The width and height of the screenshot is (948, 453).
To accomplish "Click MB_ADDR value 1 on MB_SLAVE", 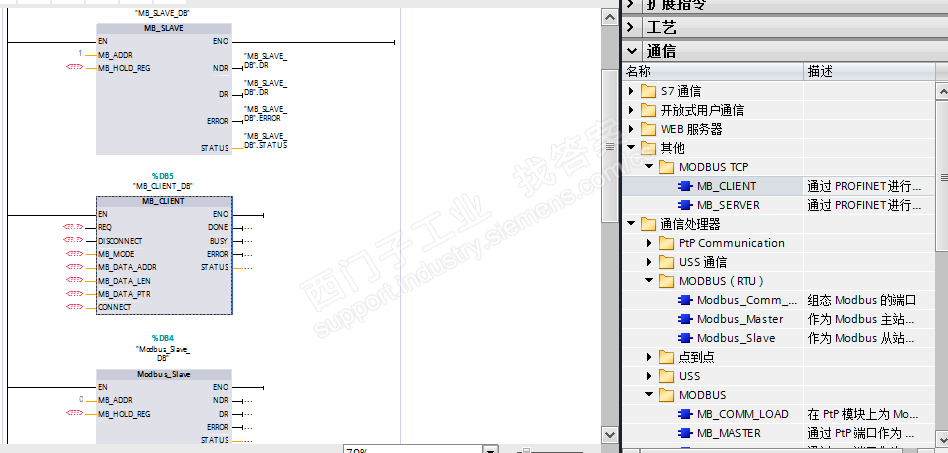I will pyautogui.click(x=80, y=54).
